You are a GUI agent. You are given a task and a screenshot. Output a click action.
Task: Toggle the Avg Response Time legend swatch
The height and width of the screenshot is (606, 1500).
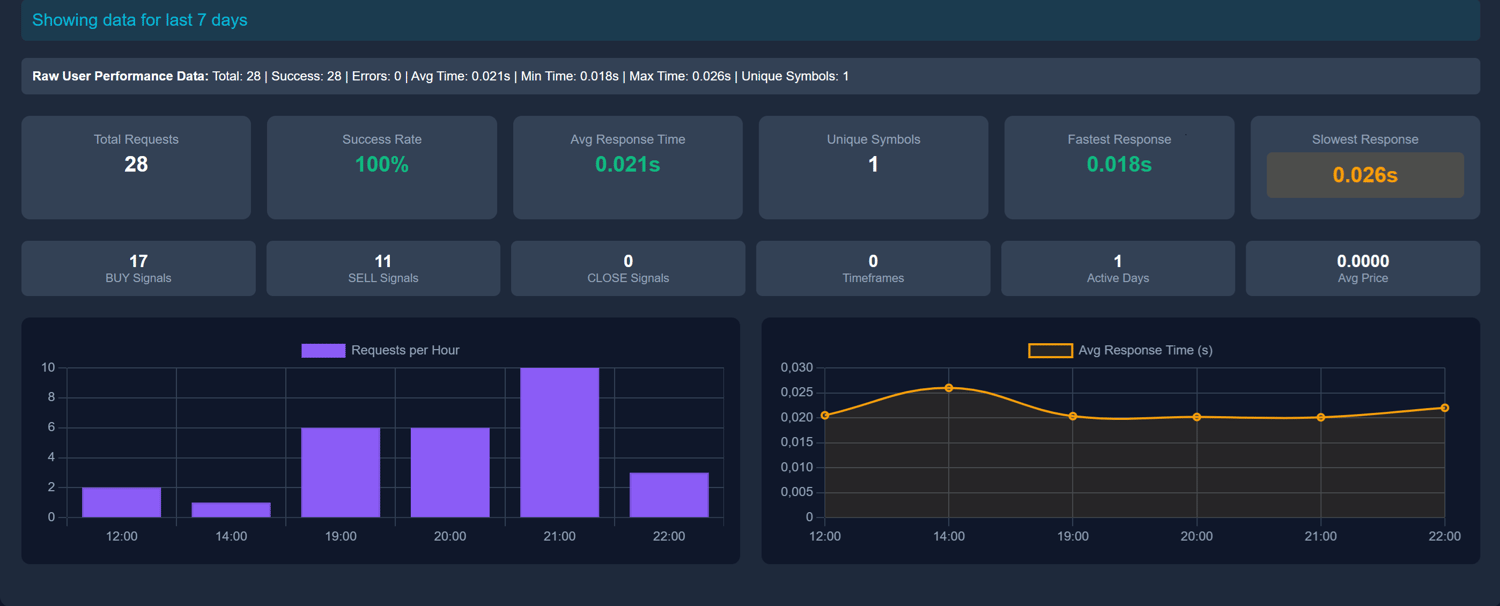pos(1051,350)
